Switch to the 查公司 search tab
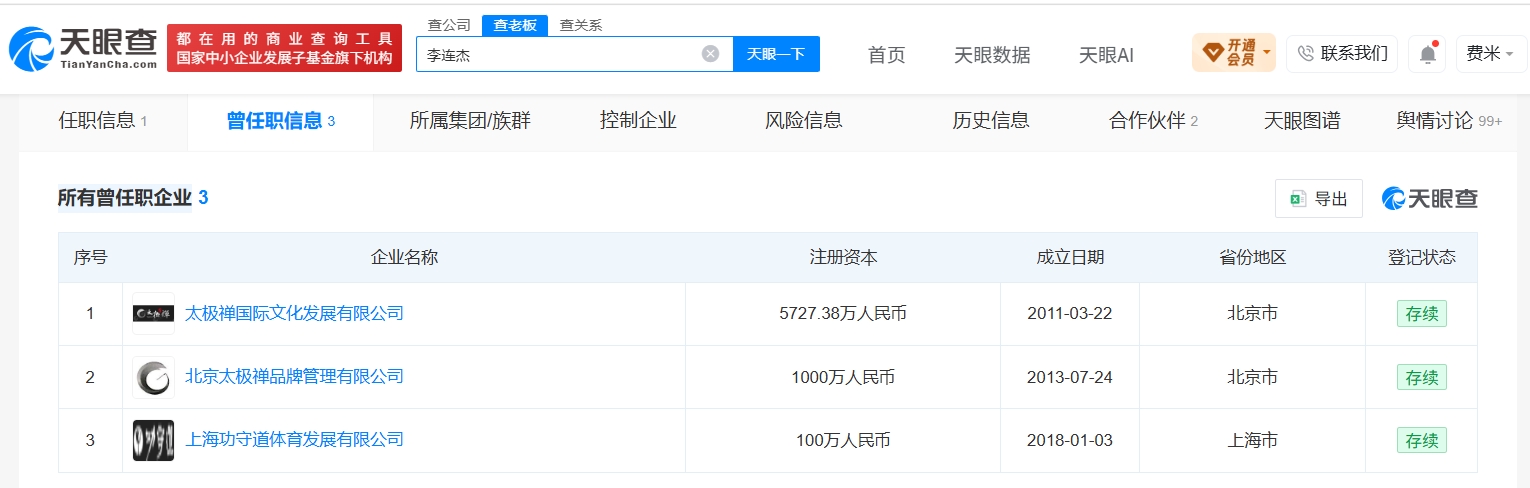The image size is (1530, 488). pos(449,25)
